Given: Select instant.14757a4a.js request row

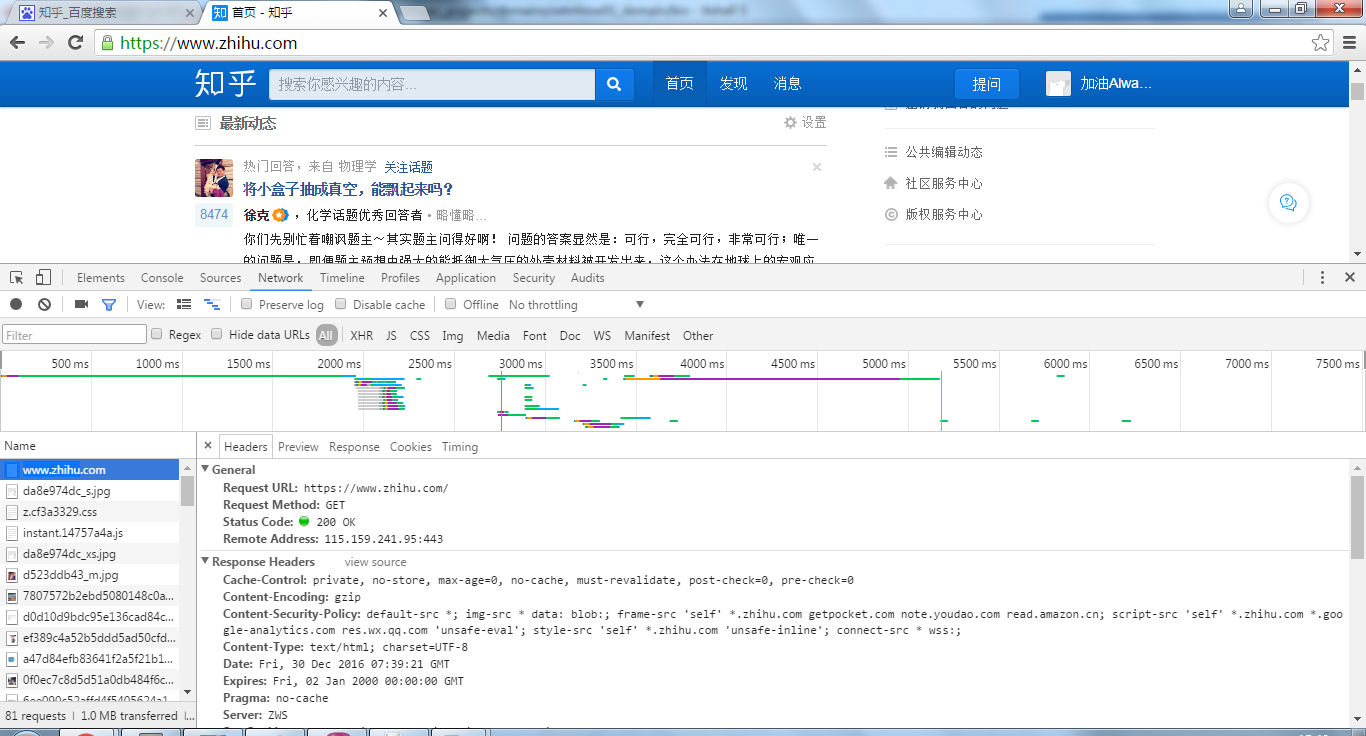Looking at the screenshot, I should 90,533.
